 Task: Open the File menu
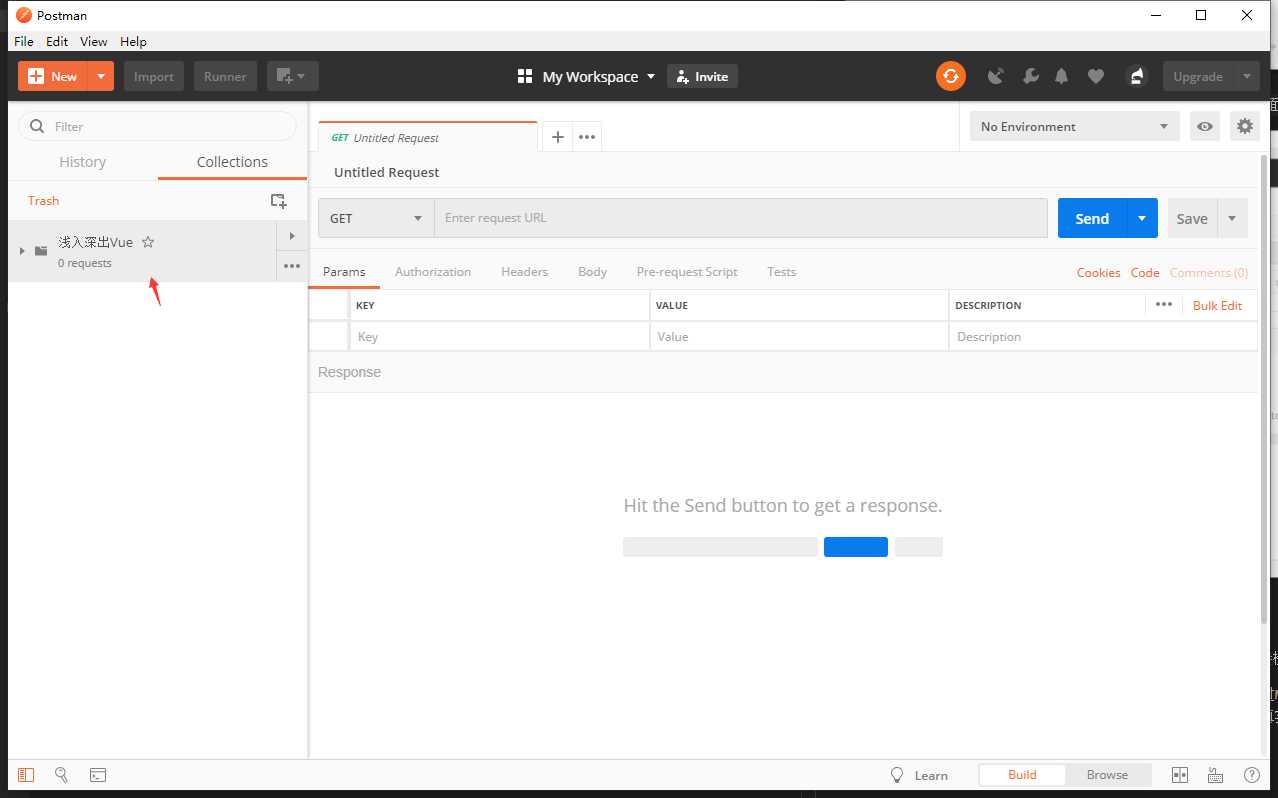(24, 41)
